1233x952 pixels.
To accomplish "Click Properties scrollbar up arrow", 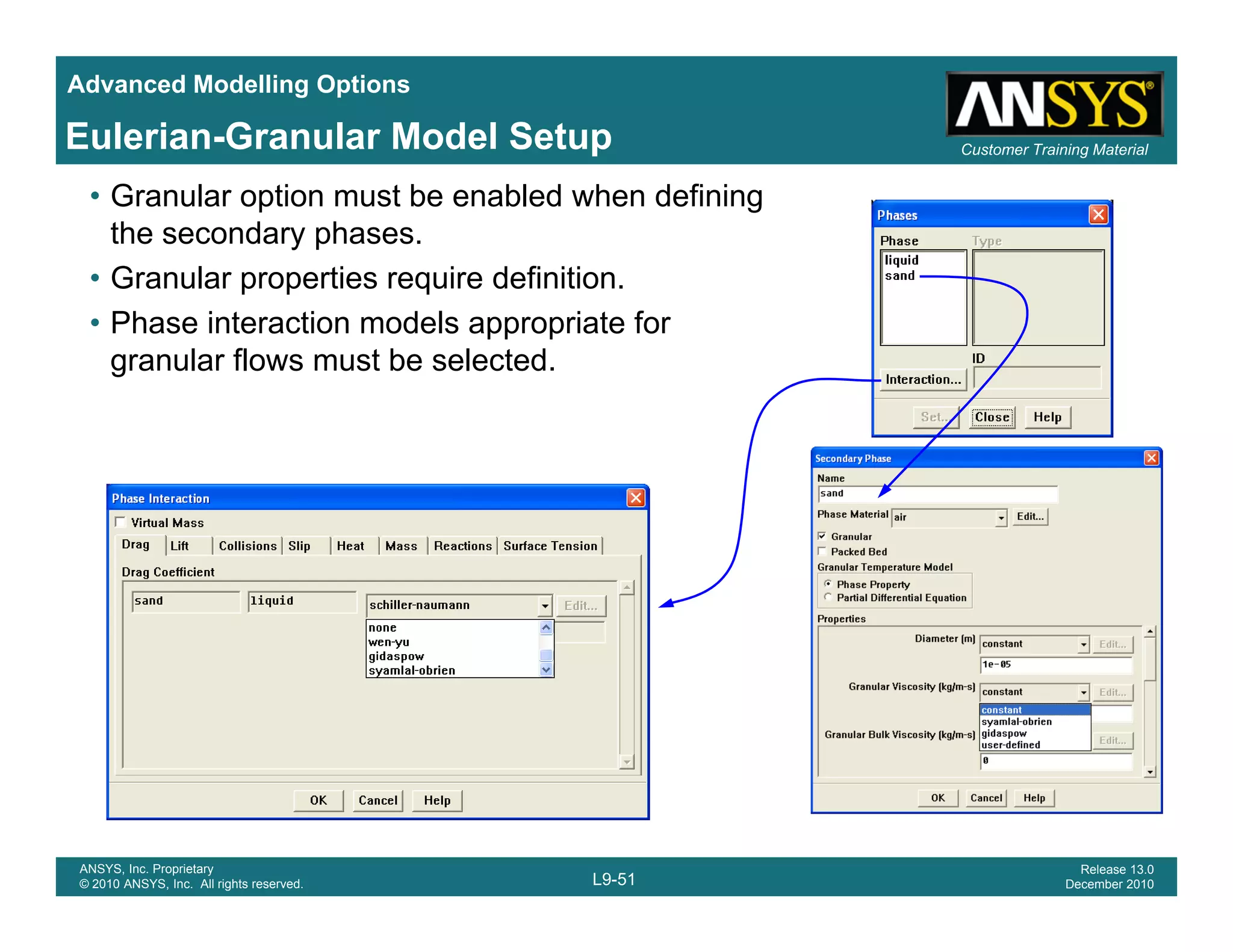I will click(x=1150, y=631).
